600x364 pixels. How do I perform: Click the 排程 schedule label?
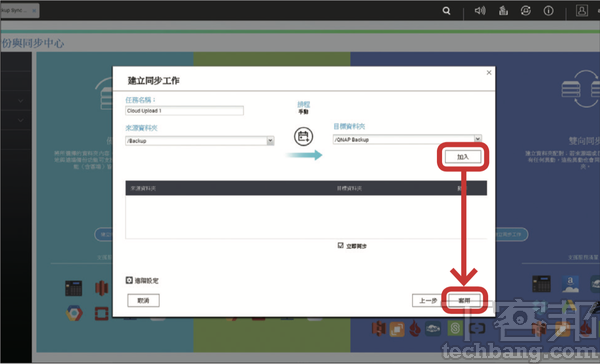click(x=304, y=104)
